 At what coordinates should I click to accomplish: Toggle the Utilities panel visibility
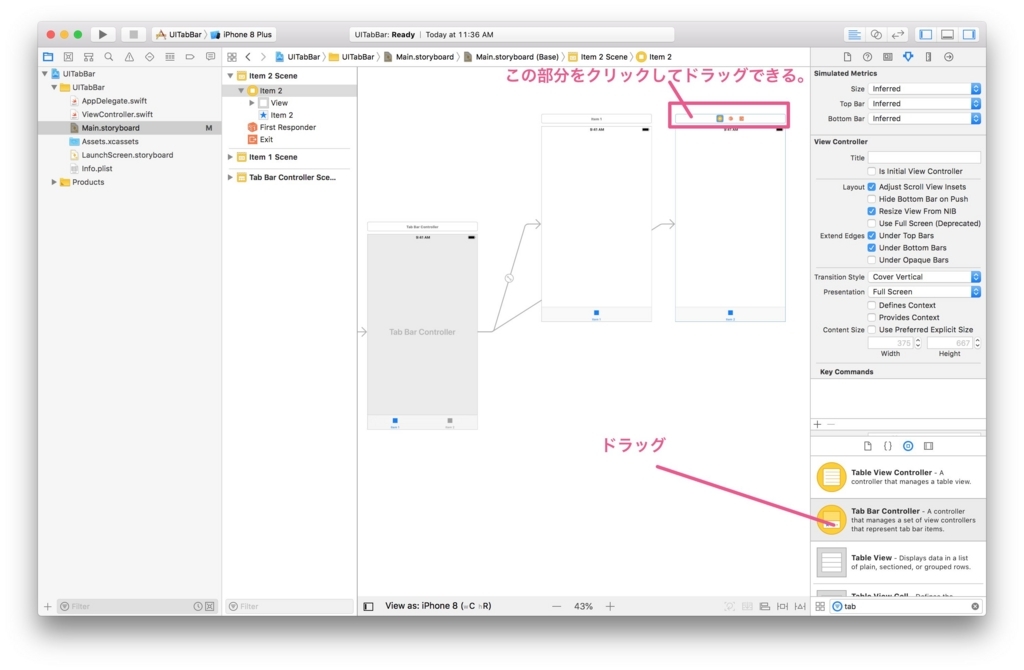click(968, 34)
